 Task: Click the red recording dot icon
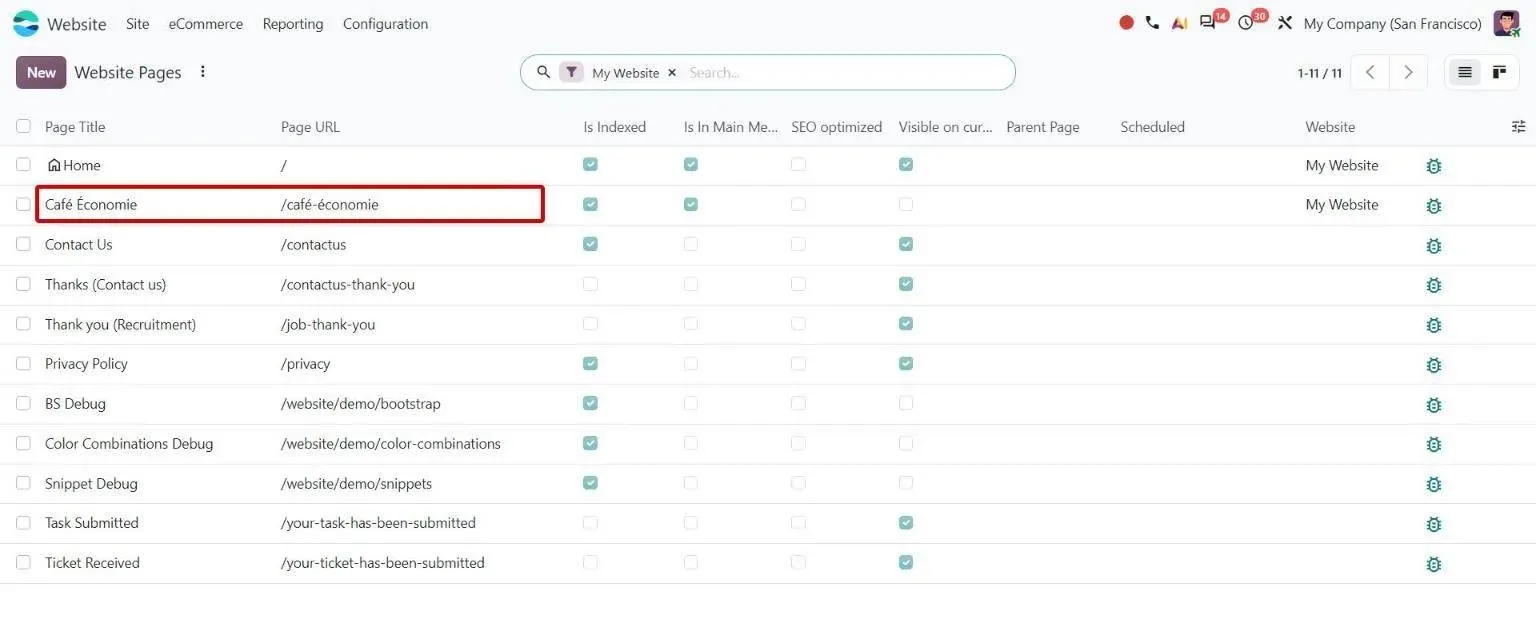tap(1126, 23)
